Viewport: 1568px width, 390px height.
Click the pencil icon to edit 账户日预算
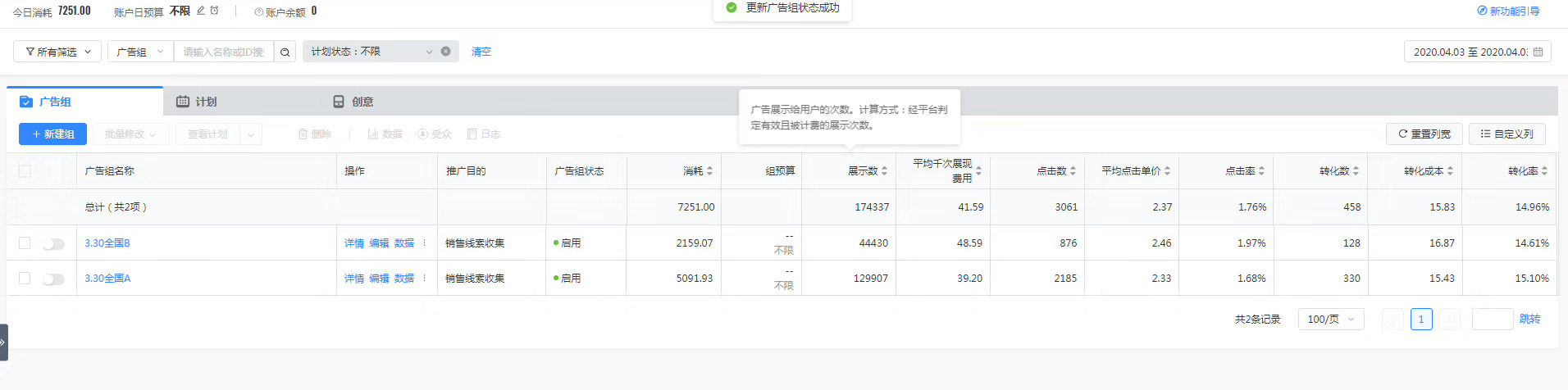[201, 11]
